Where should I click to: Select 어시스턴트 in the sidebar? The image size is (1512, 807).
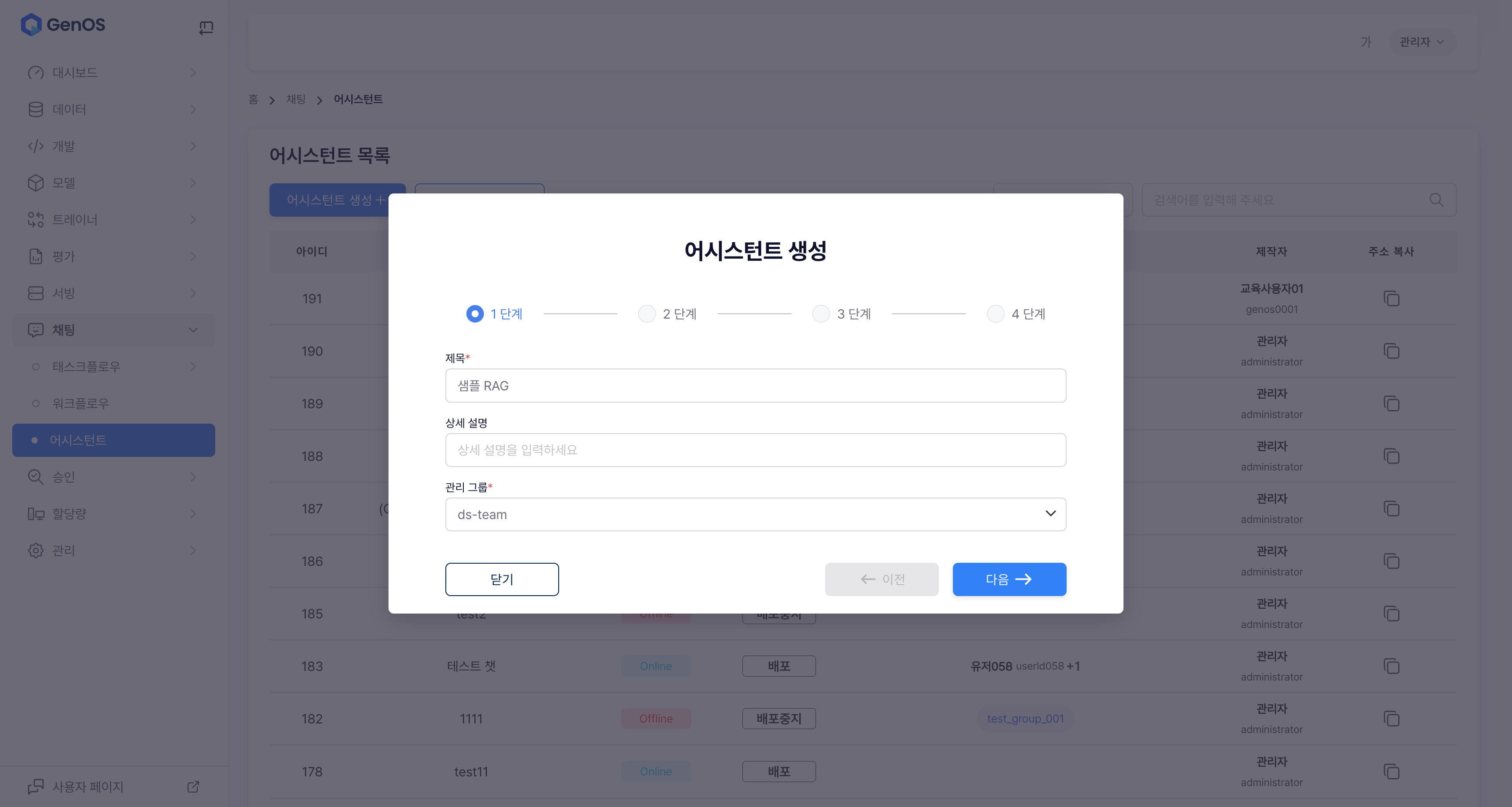pyautogui.click(x=113, y=440)
